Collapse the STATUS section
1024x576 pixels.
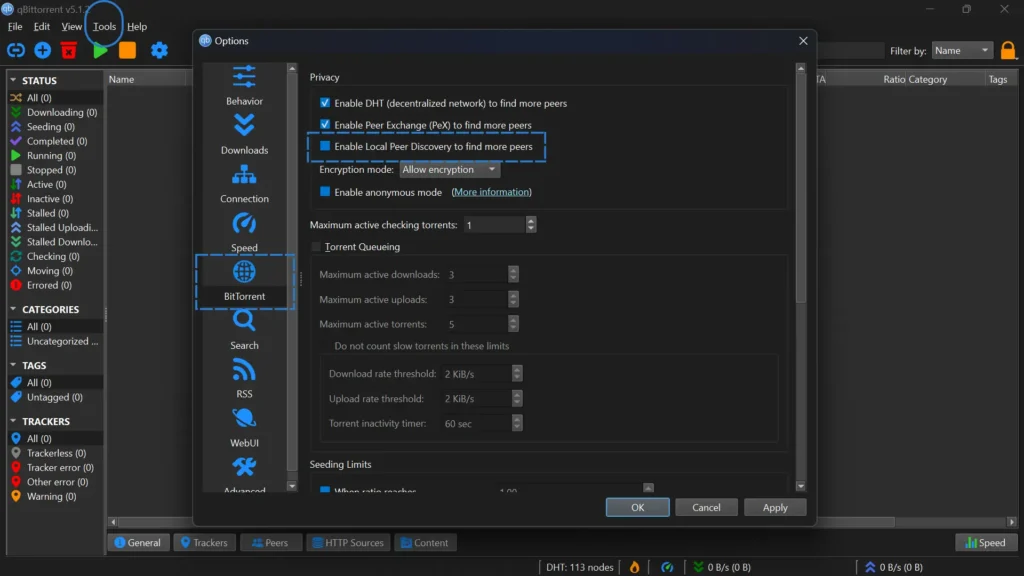point(13,80)
